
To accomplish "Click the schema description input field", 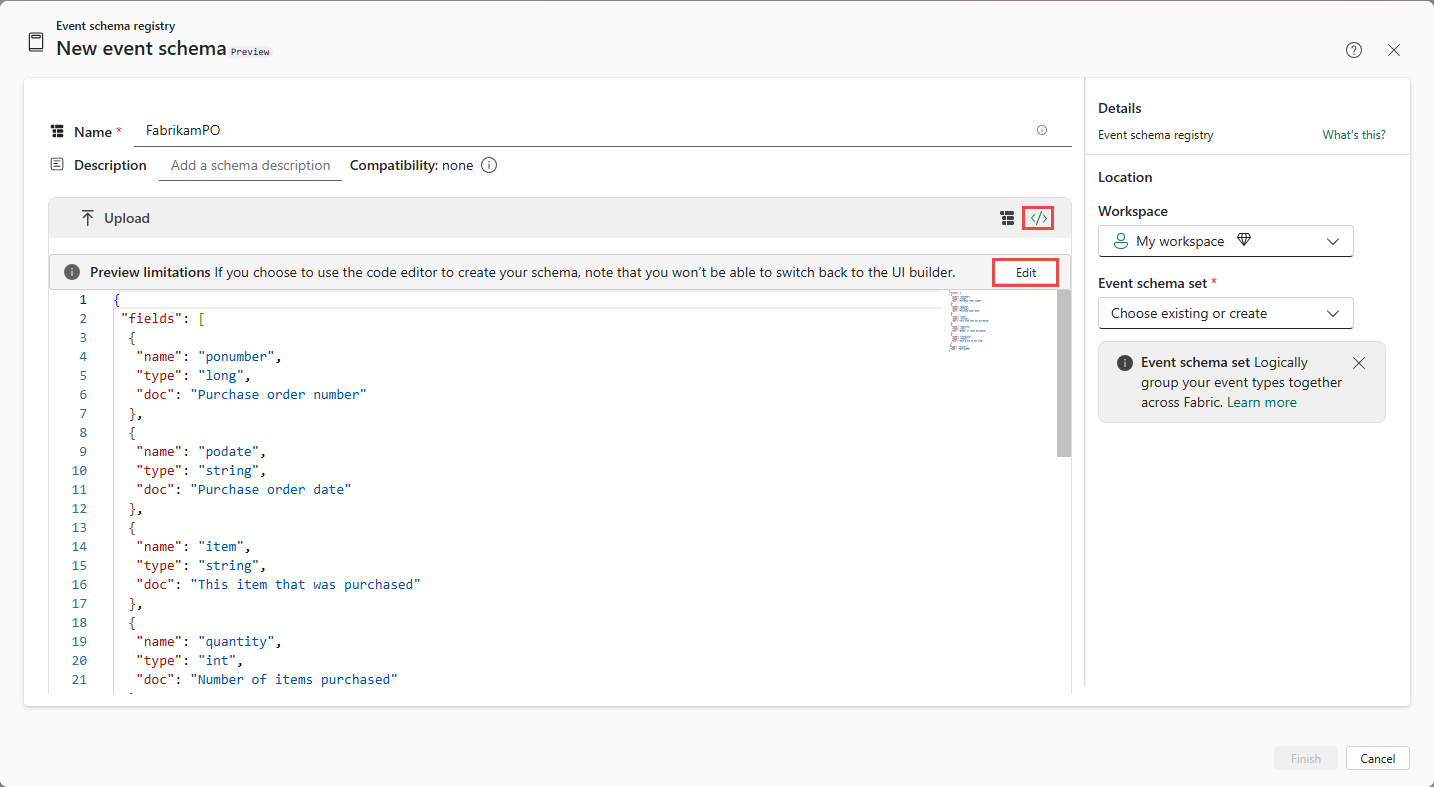I will [x=250, y=165].
